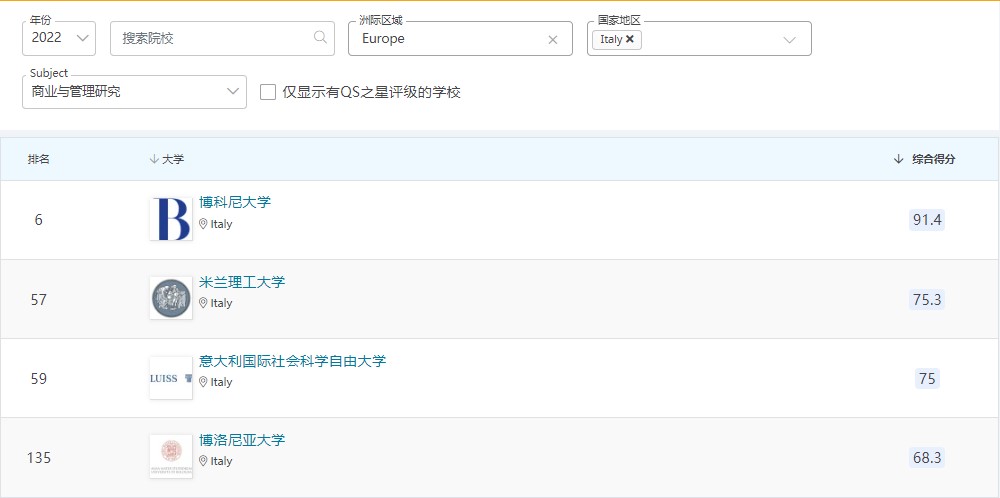
Task: Click the 搜索院校 search field
Action: 222,38
